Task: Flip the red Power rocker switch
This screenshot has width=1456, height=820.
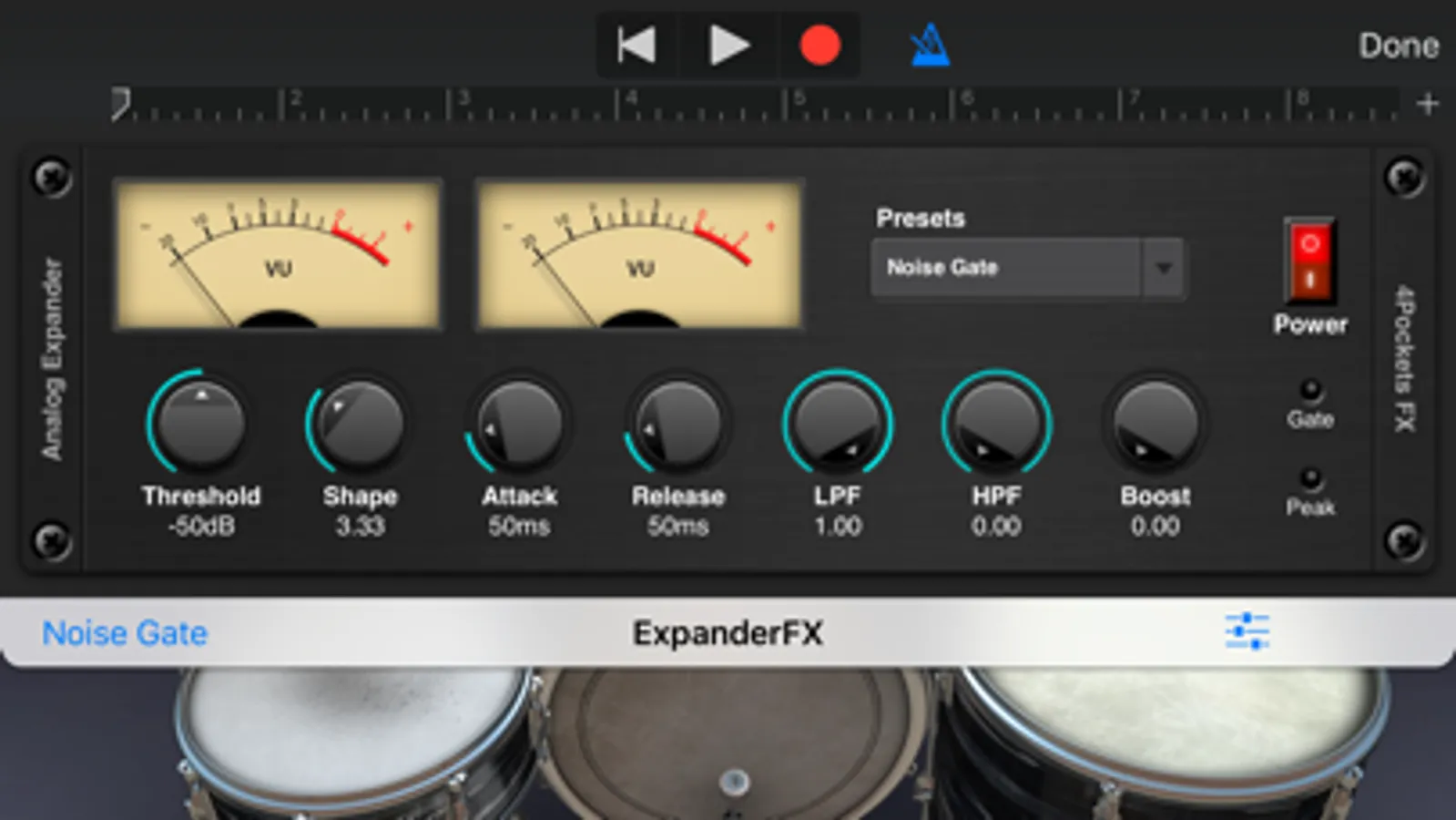Action: pyautogui.click(x=1309, y=261)
